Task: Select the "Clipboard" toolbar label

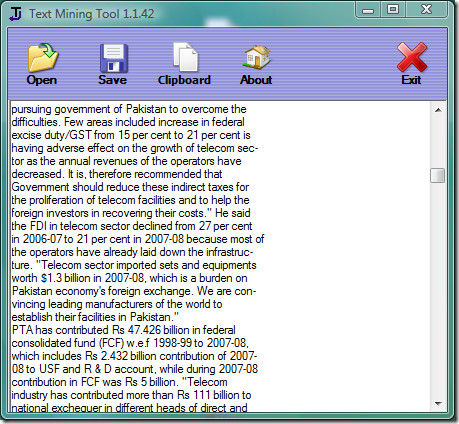Action: pyautogui.click(x=184, y=80)
